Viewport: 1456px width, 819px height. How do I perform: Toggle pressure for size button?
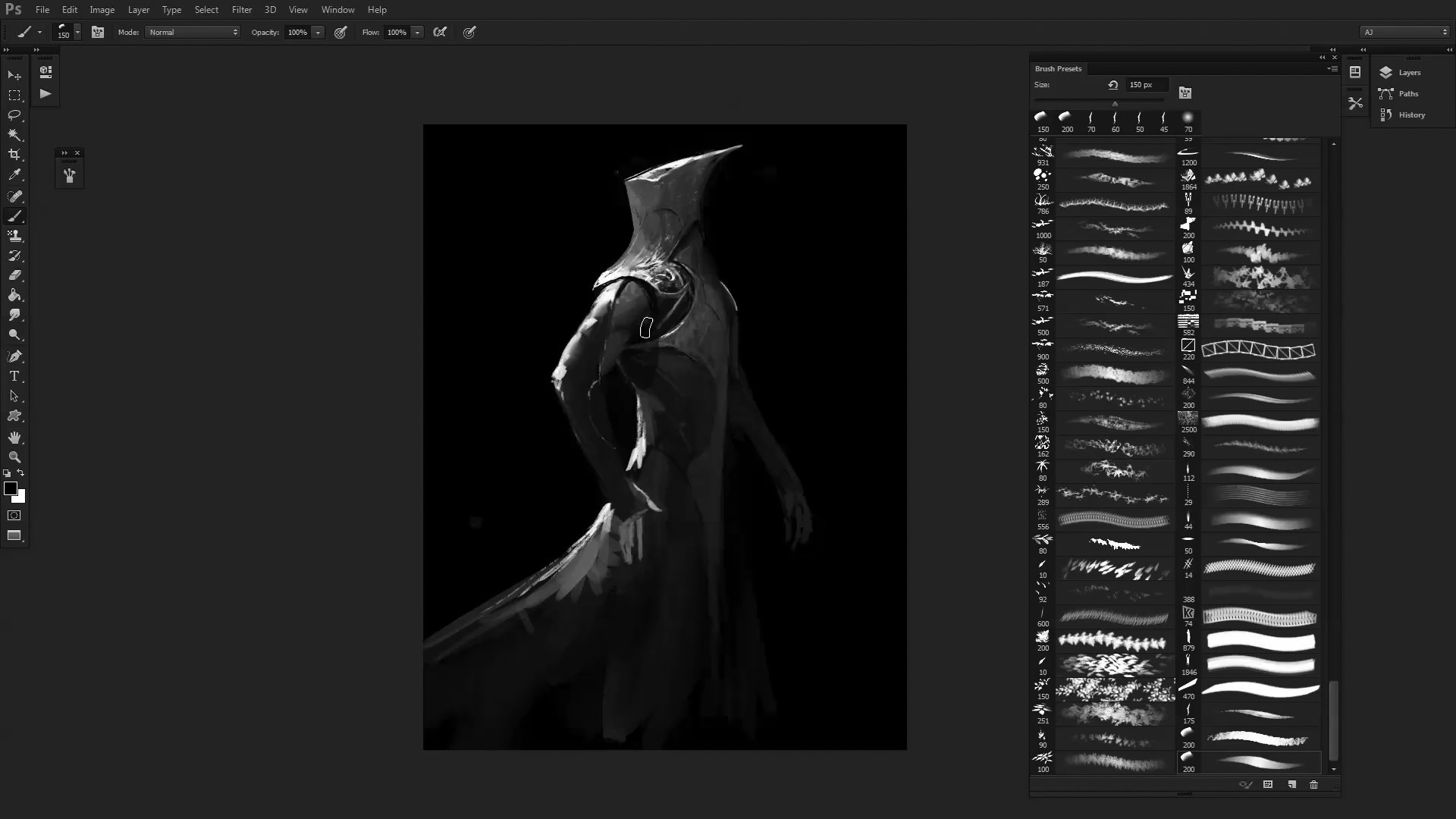pyautogui.click(x=469, y=33)
